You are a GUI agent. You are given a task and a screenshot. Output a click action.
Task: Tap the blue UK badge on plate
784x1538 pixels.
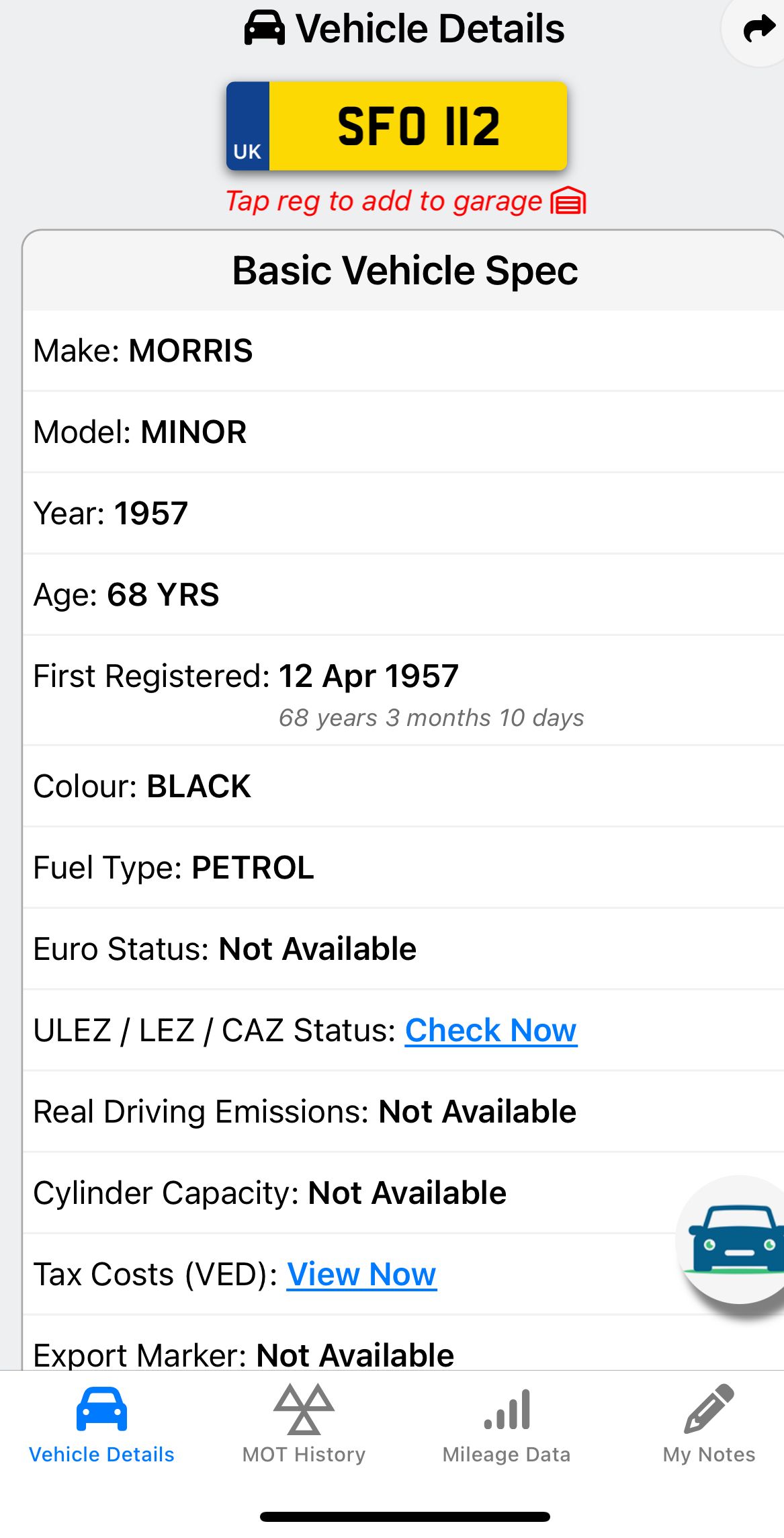(x=248, y=126)
